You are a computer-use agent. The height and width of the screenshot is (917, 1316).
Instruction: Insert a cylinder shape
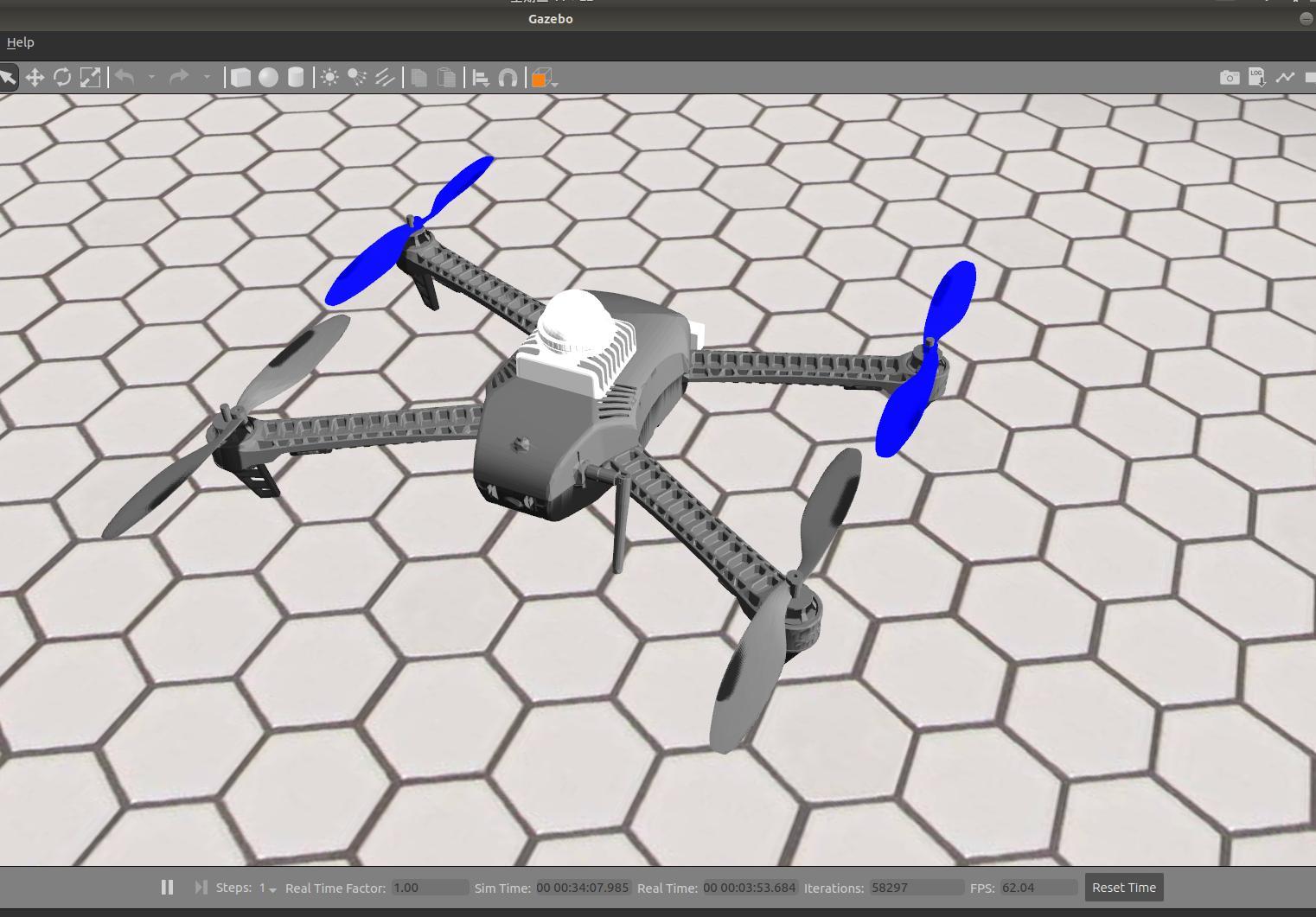pos(296,78)
